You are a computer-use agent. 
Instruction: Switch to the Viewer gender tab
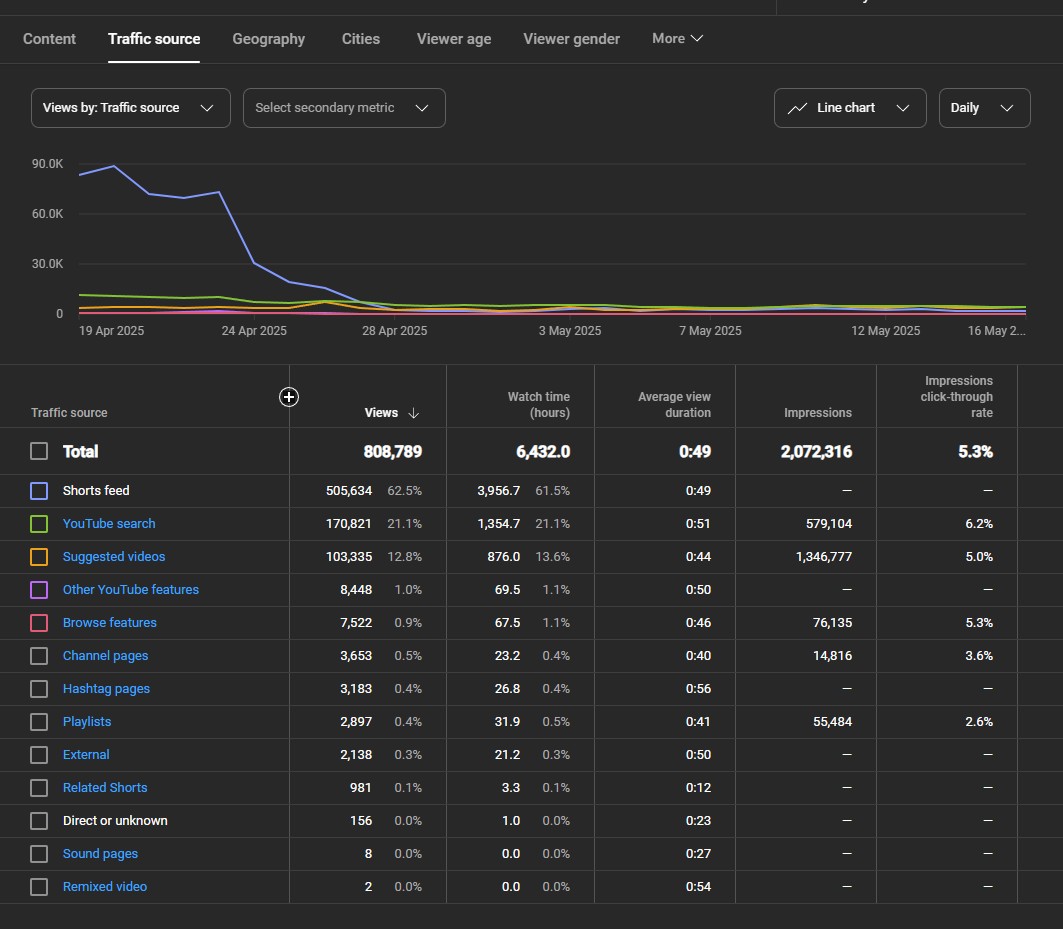coord(571,39)
